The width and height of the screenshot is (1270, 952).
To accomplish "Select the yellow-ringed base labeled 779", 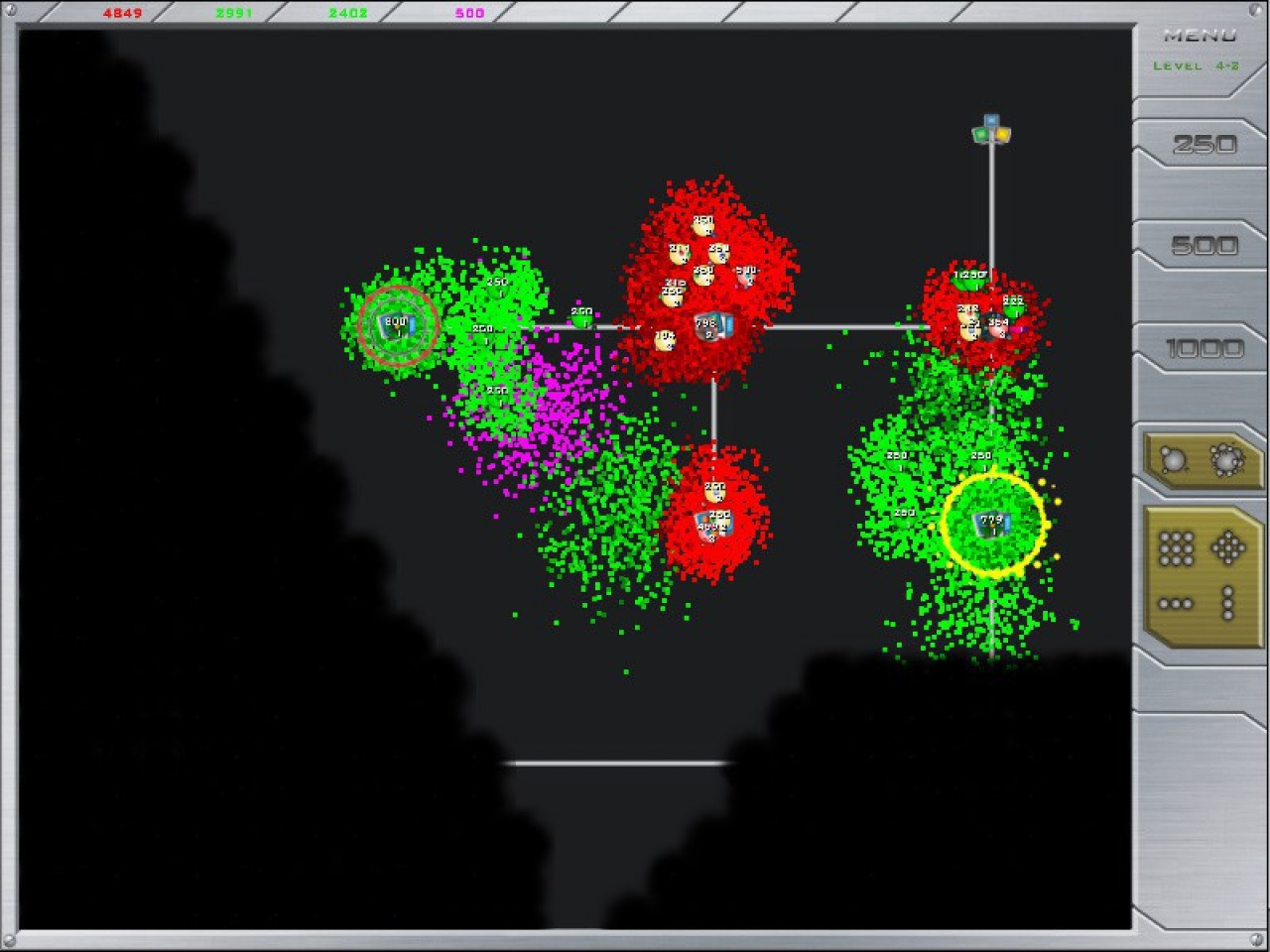I will [x=992, y=524].
